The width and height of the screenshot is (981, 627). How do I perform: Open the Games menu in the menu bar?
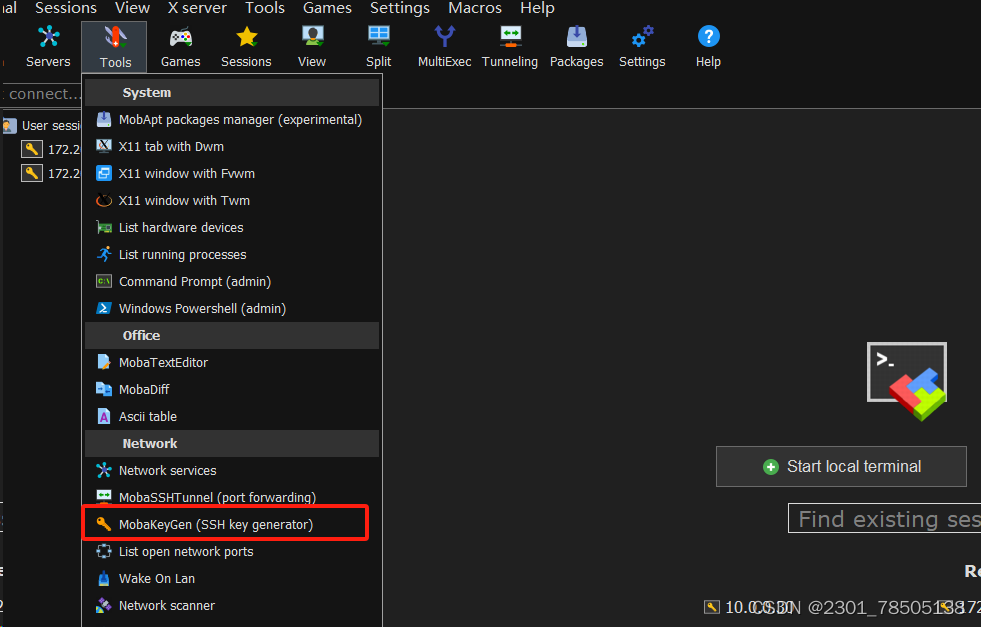click(x=327, y=8)
